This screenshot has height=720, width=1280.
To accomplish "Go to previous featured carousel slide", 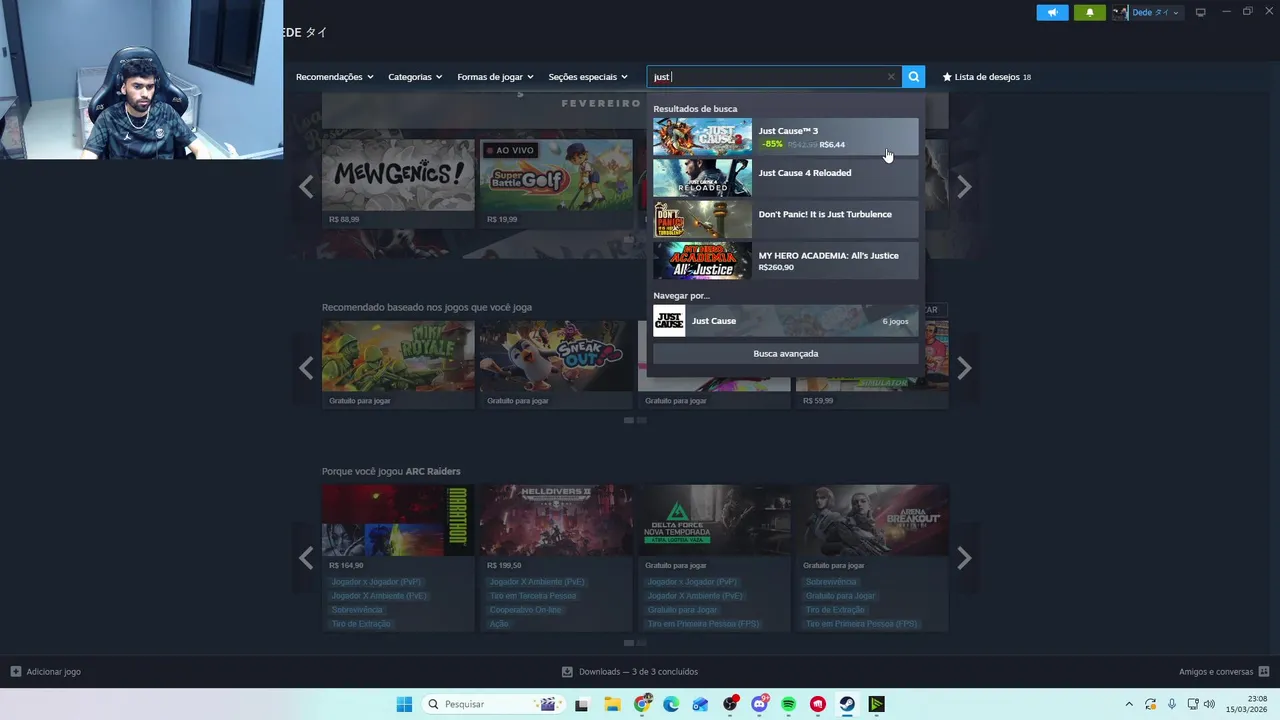I will (x=306, y=186).
